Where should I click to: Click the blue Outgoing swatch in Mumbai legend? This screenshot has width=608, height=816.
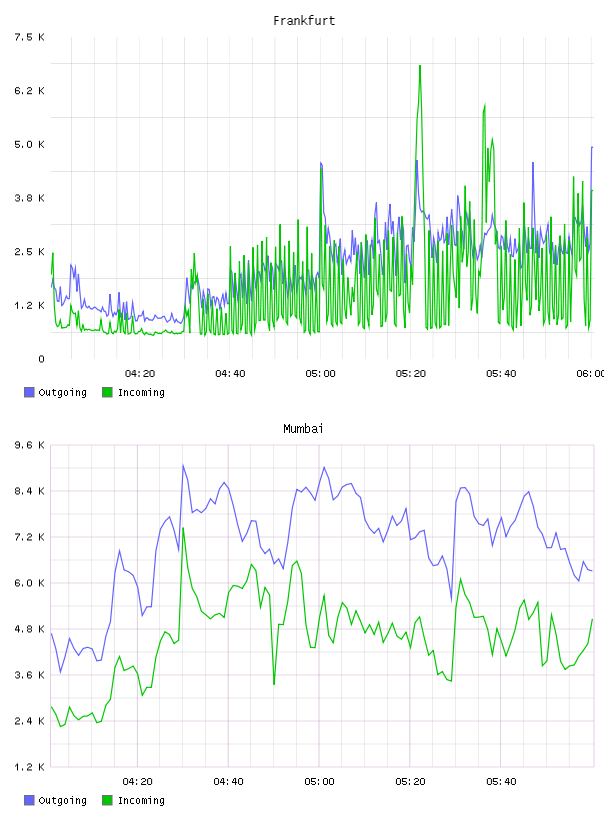tap(29, 800)
